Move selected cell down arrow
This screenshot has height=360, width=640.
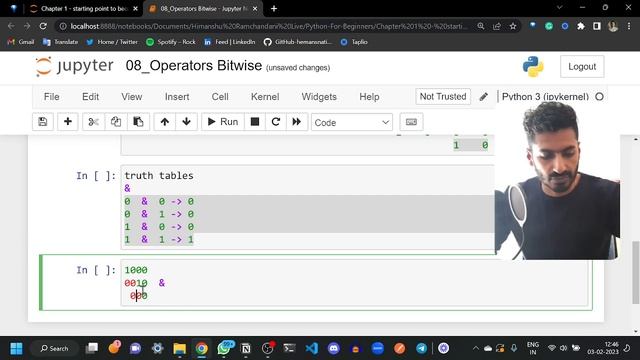pos(187,122)
